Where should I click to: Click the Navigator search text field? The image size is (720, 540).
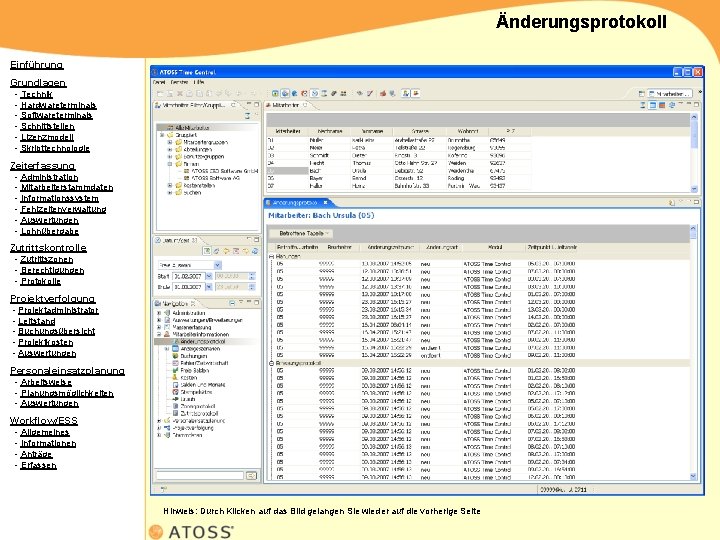point(200,476)
